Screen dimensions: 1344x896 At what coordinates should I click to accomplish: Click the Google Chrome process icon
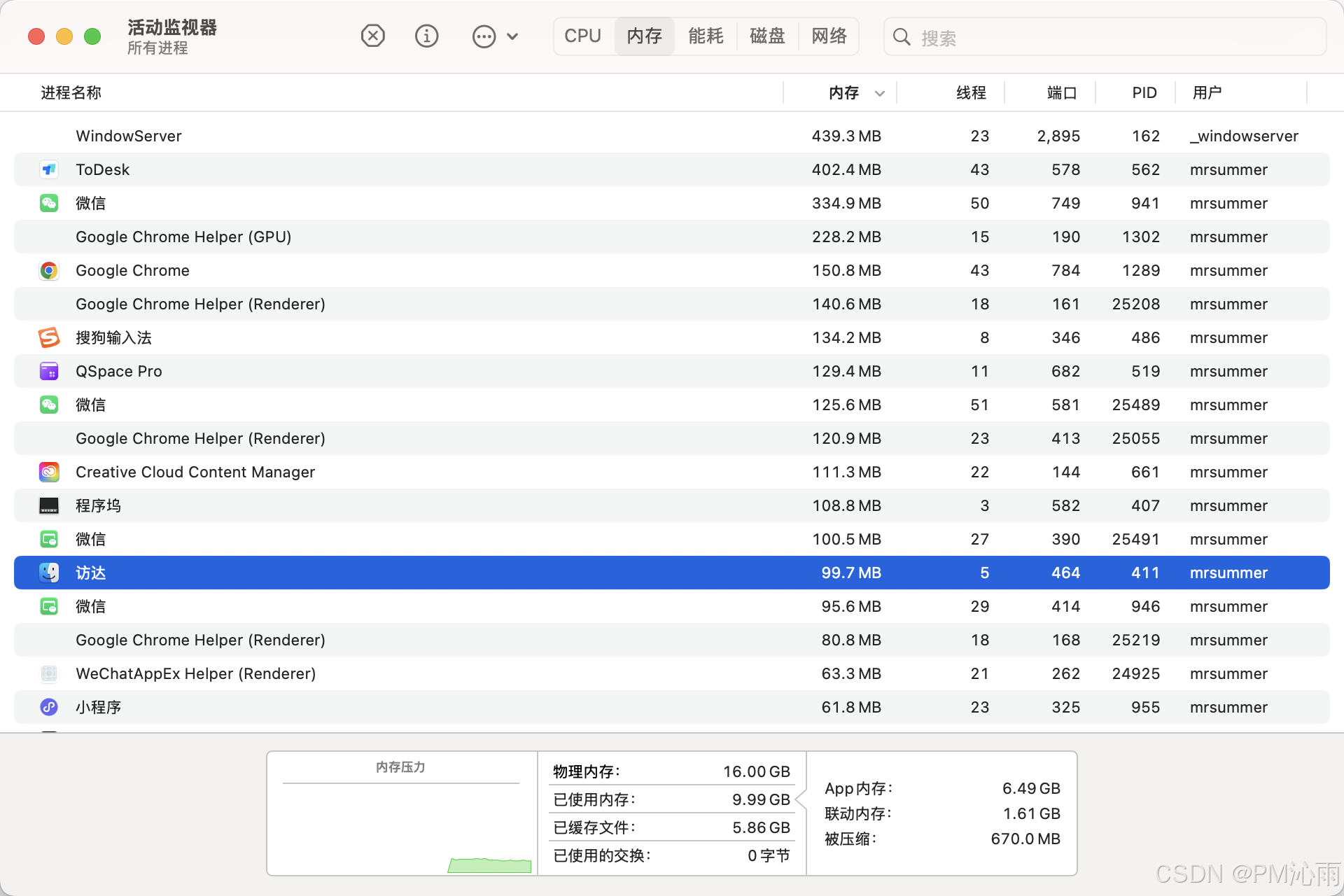49,270
